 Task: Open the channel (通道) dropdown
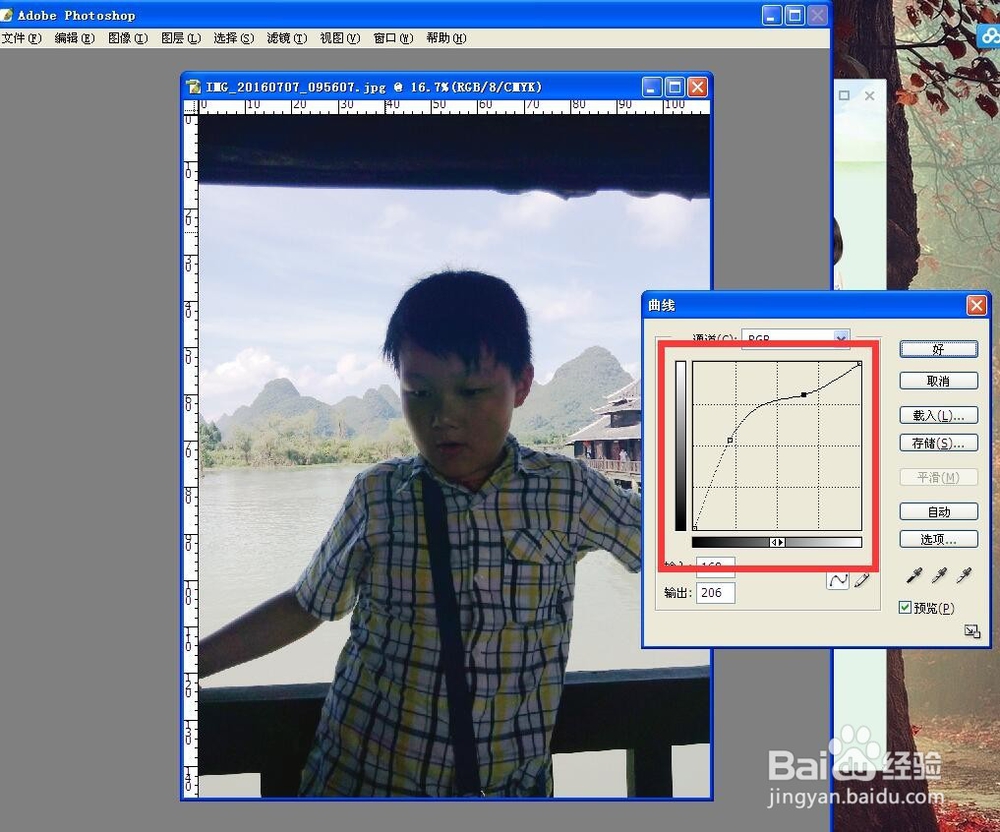click(841, 338)
